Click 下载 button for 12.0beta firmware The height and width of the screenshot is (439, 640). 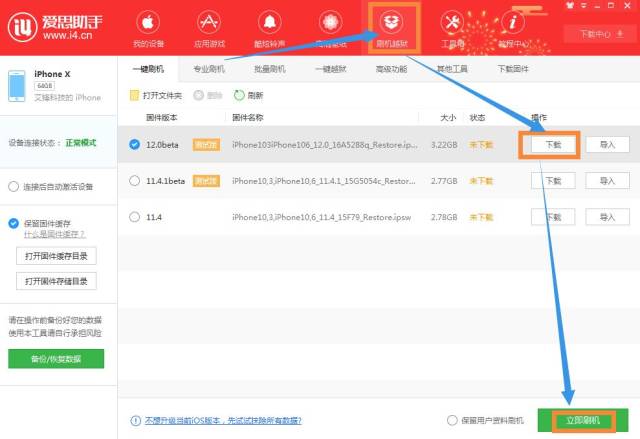pos(553,144)
